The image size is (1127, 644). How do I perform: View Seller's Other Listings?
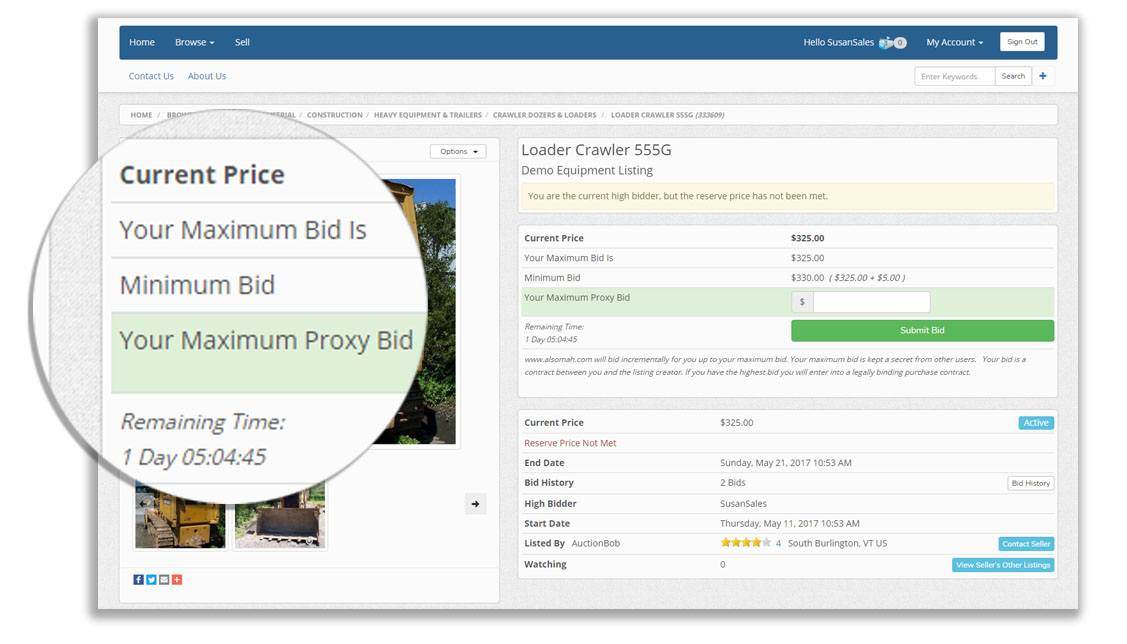[x=1004, y=564]
